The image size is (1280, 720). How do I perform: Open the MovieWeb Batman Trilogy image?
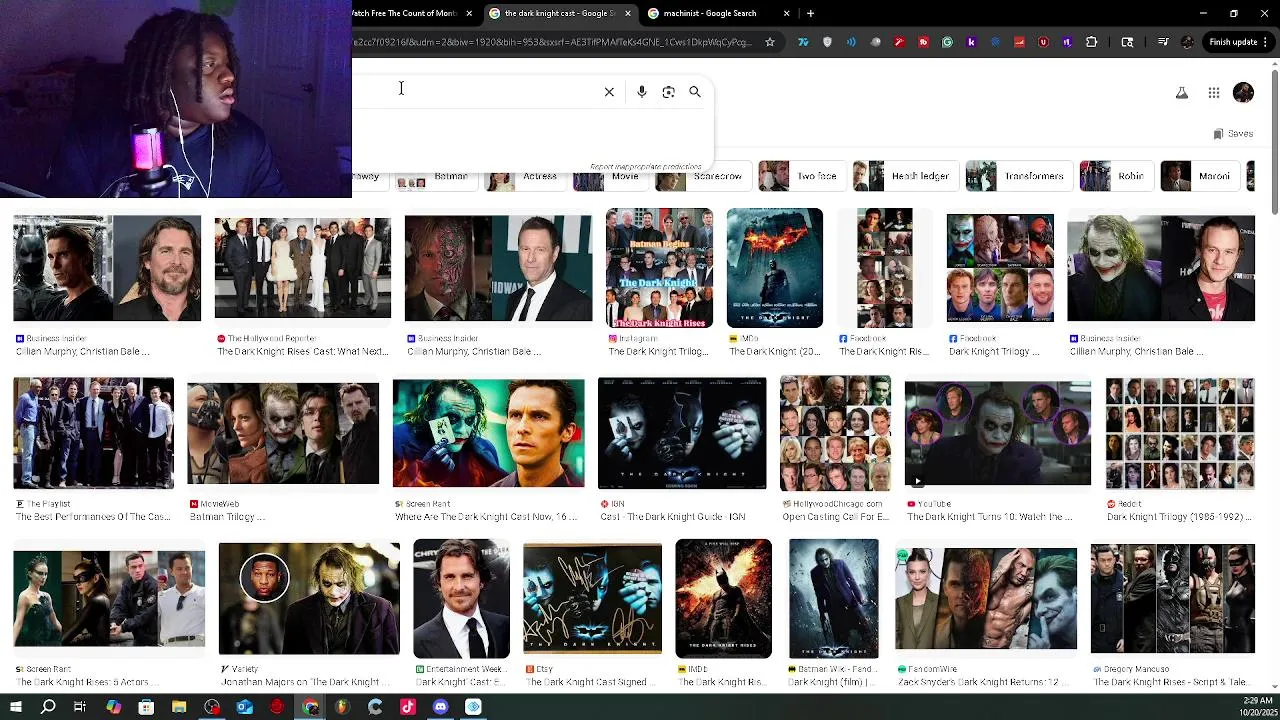pos(283,433)
